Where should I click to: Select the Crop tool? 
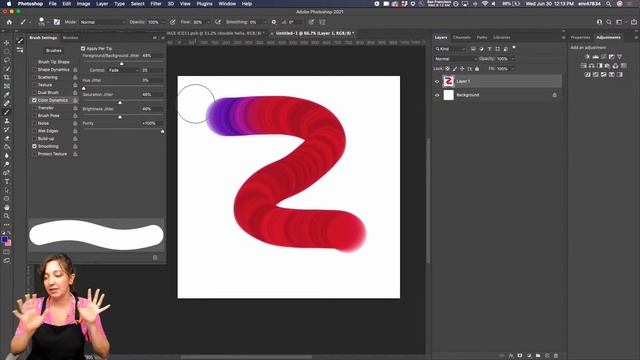coord(7,77)
